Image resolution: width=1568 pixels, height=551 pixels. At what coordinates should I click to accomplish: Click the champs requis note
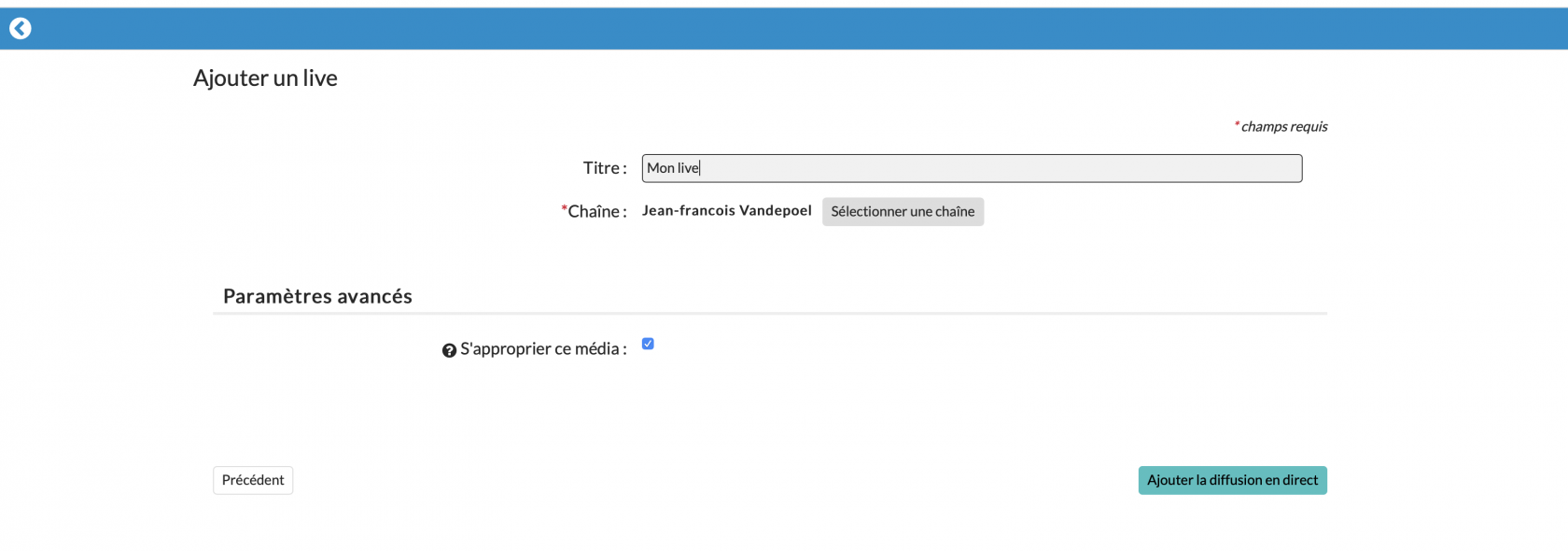(x=1284, y=127)
